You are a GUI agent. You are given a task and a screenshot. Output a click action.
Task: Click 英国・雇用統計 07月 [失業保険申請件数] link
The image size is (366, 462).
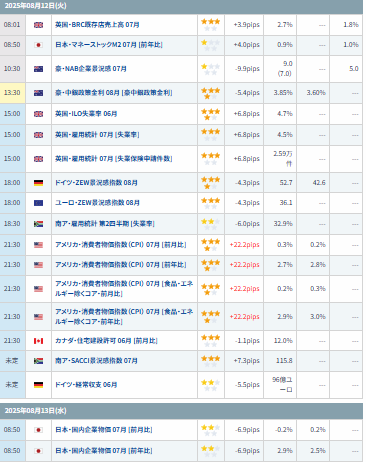[114, 159]
